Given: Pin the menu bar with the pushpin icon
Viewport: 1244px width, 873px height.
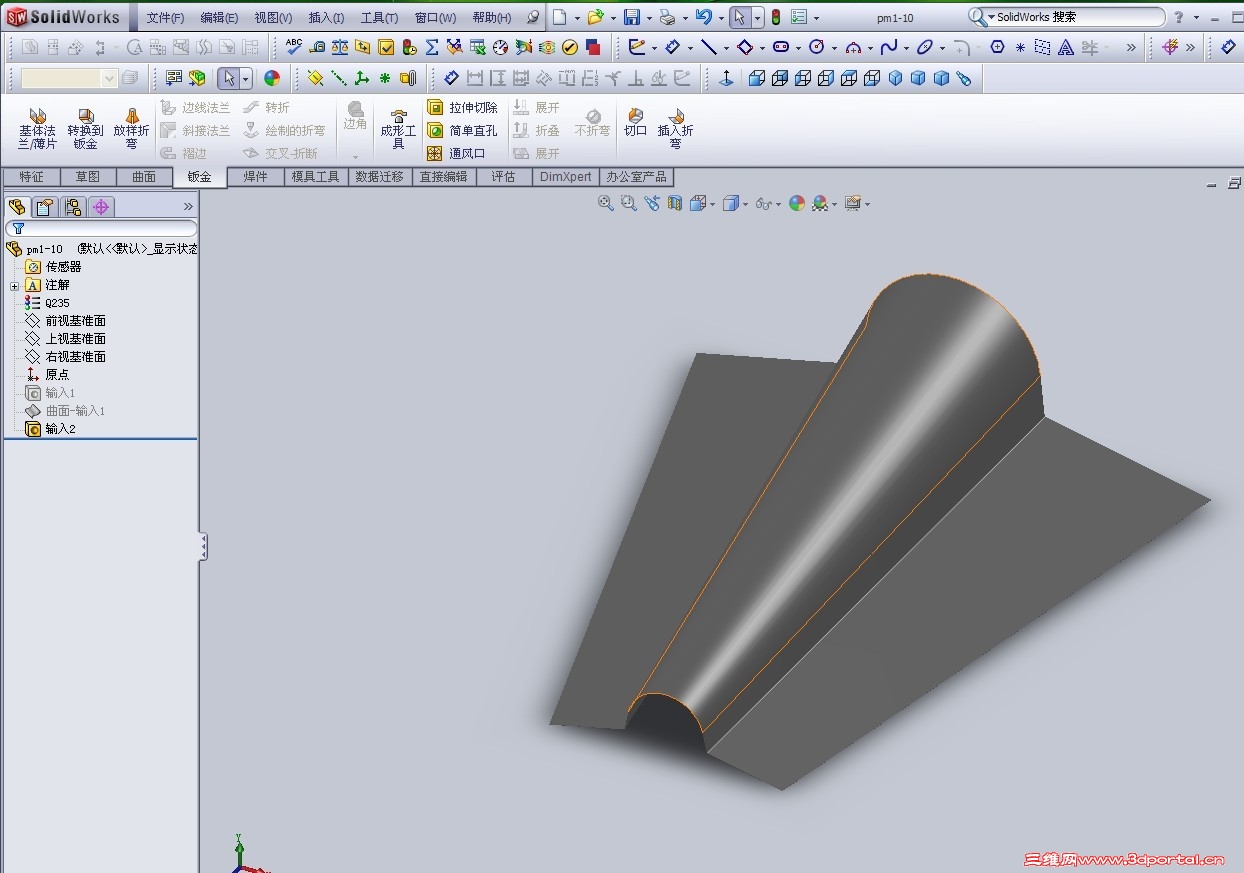Looking at the screenshot, I should [533, 17].
